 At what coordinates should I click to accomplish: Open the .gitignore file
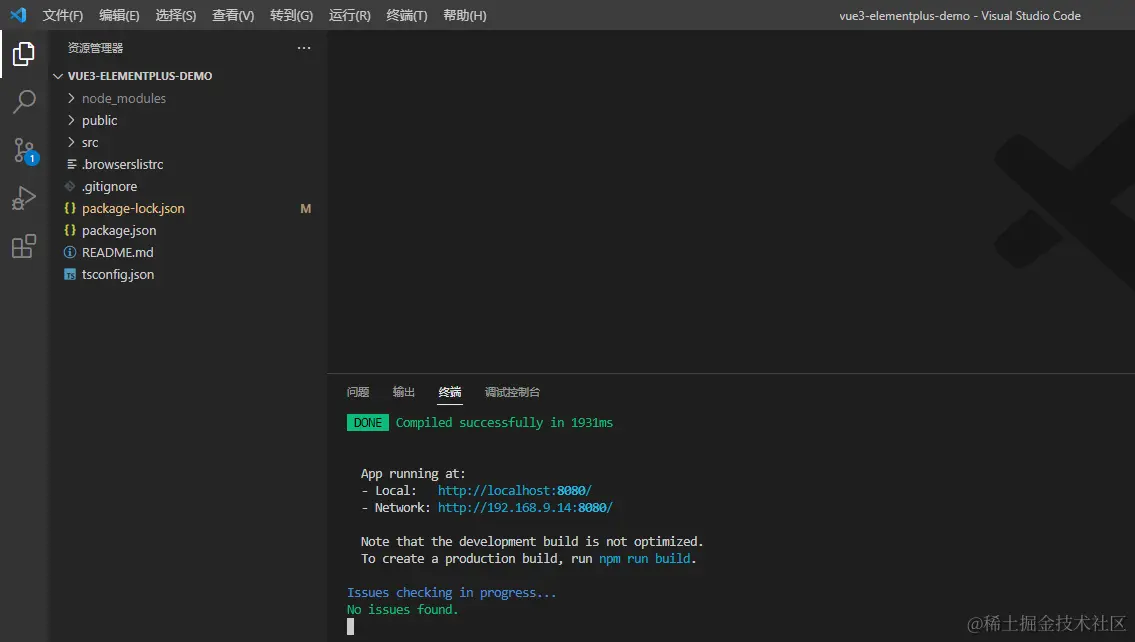coord(109,187)
